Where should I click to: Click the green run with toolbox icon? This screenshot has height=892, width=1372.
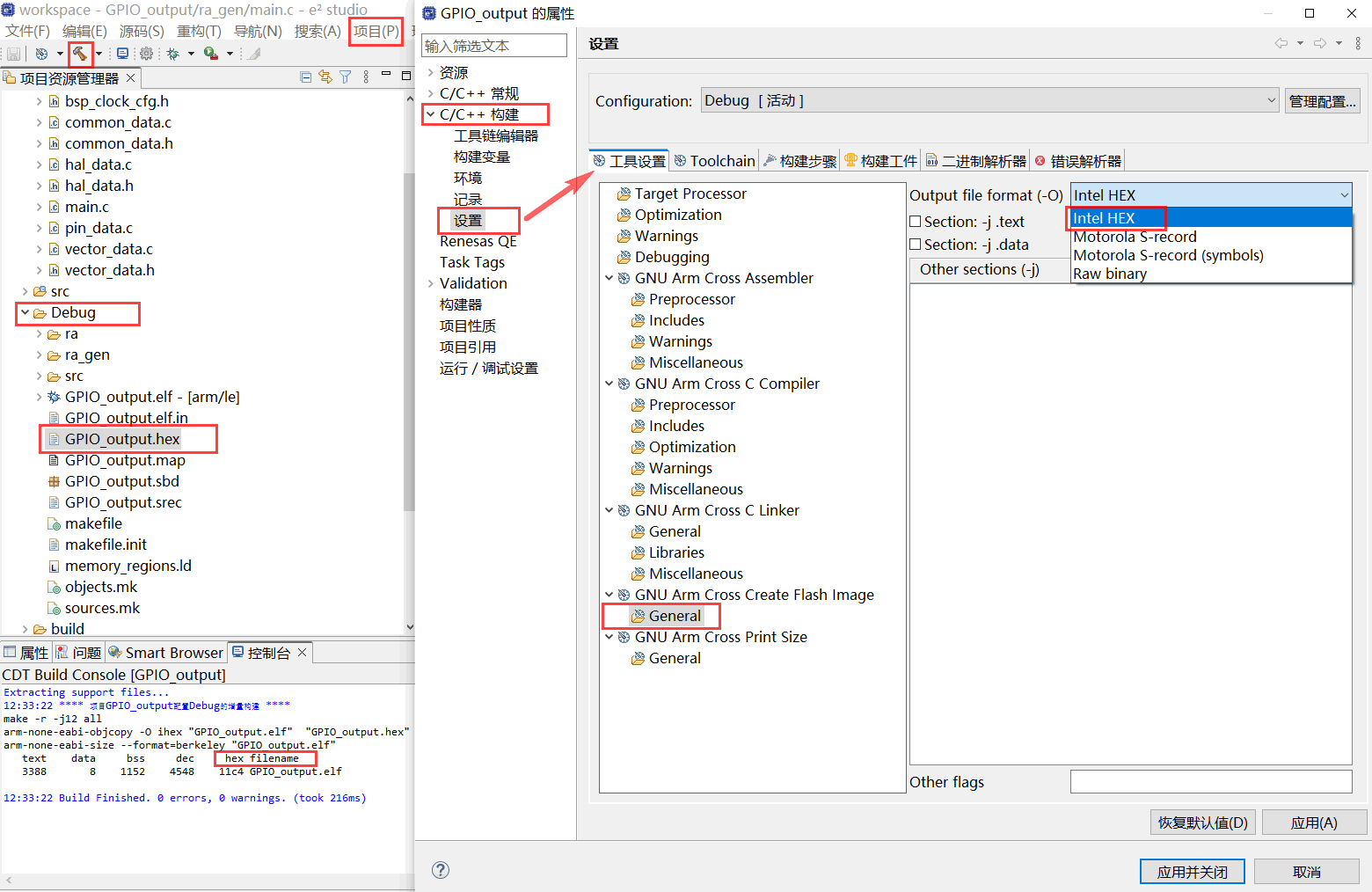pos(211,54)
